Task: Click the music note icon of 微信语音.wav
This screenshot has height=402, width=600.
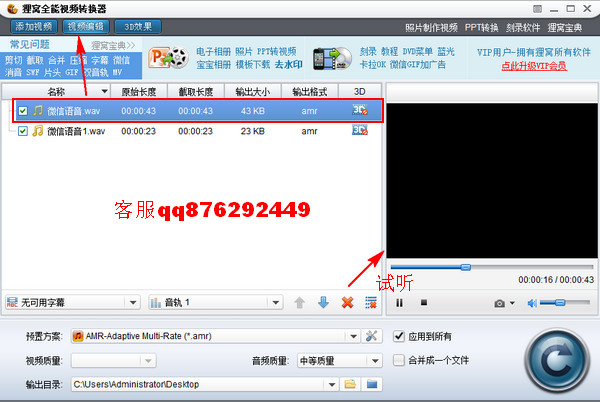Action: (x=38, y=111)
